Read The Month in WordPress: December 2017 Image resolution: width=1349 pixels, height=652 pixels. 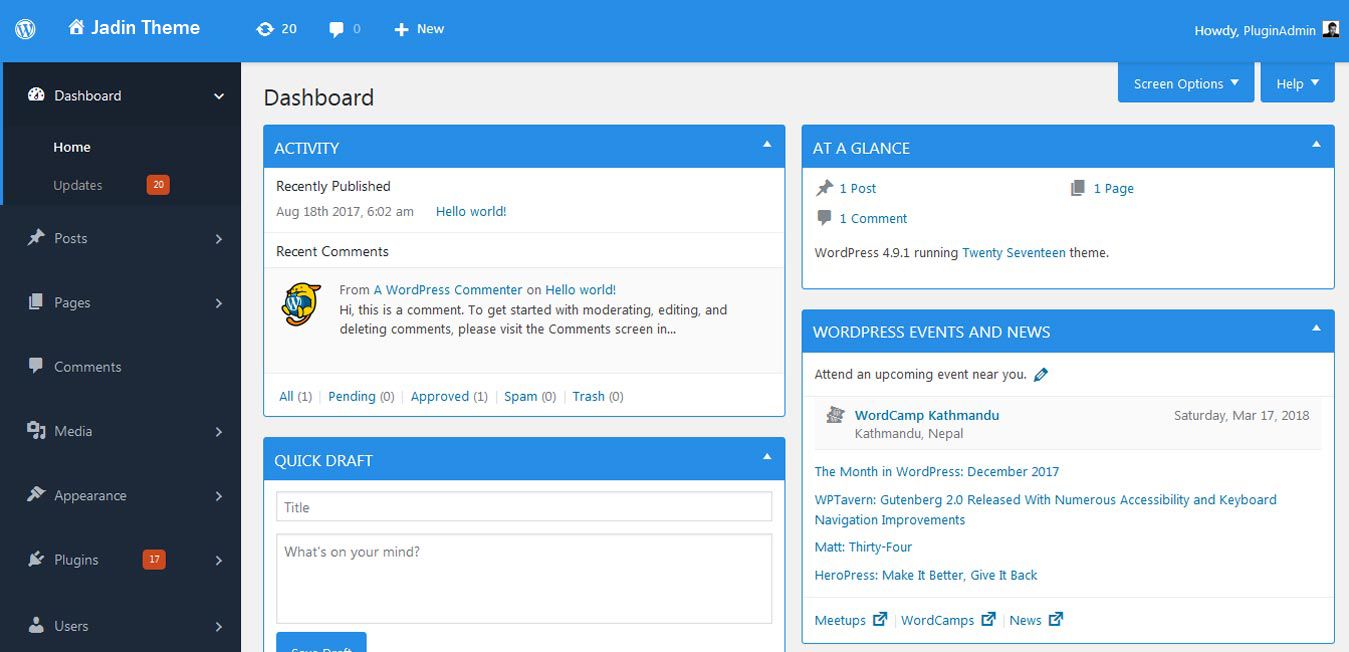937,471
